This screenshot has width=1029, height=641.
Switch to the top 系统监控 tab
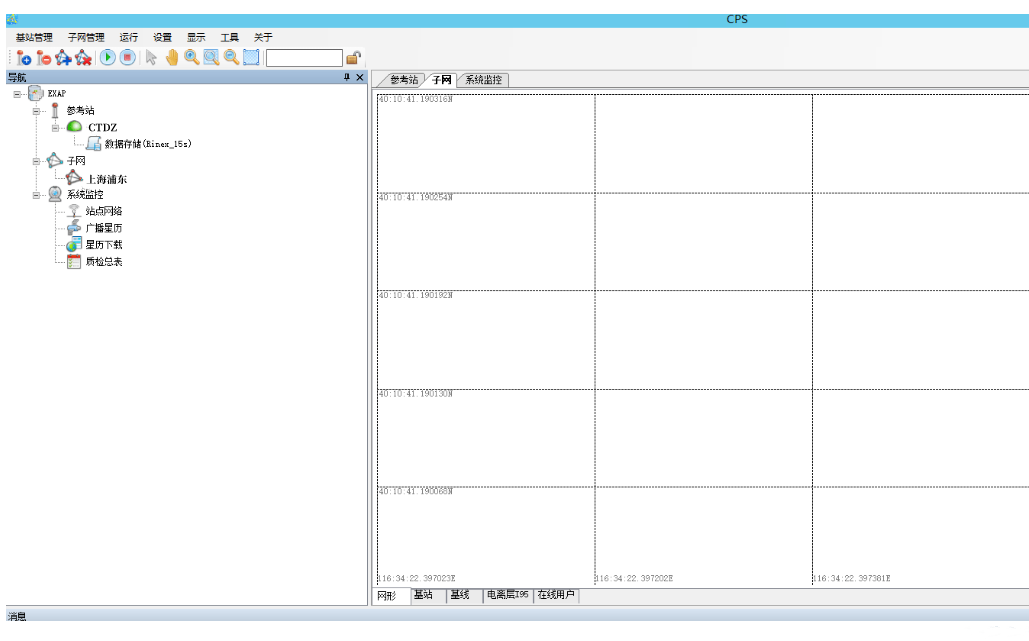click(484, 80)
